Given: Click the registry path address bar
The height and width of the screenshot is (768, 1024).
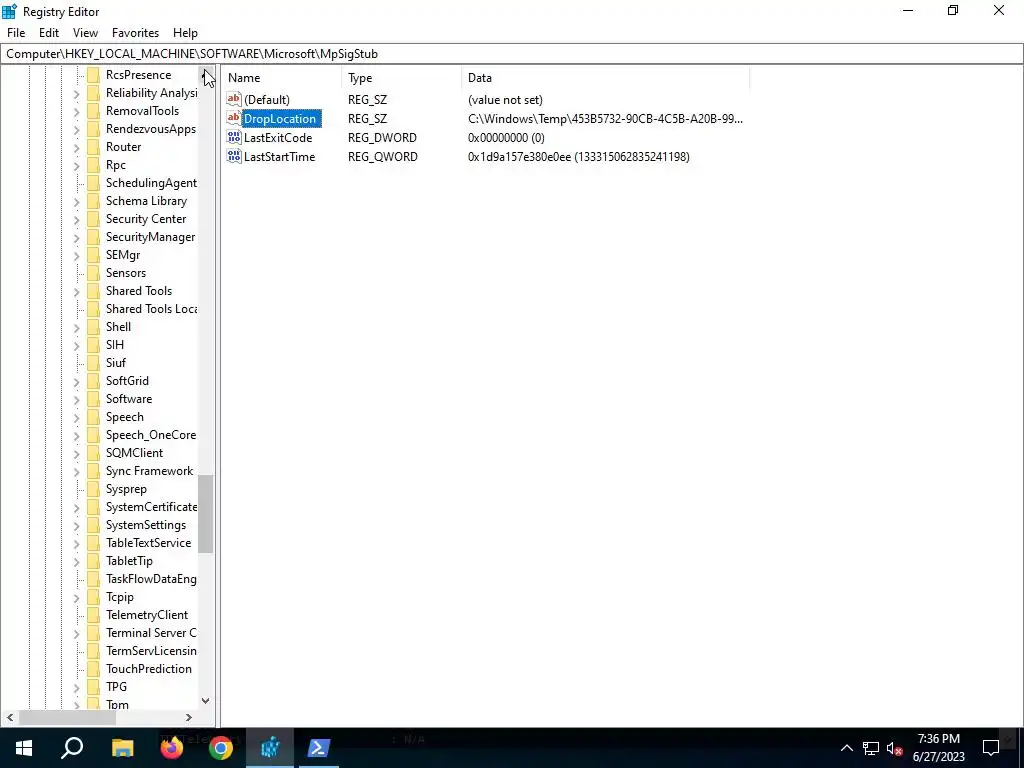Looking at the screenshot, I should pyautogui.click(x=512, y=54).
